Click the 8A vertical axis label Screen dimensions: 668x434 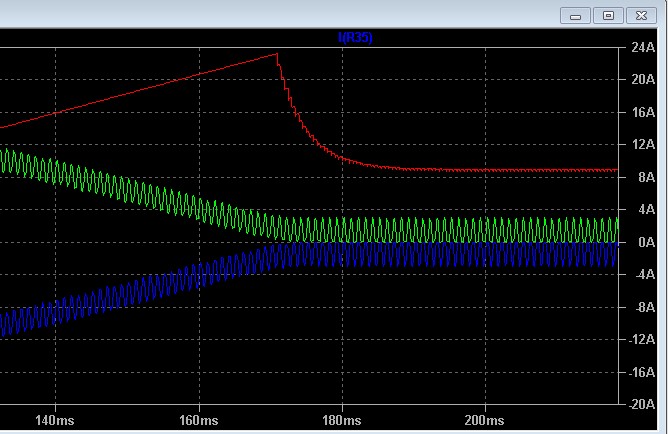click(646, 177)
